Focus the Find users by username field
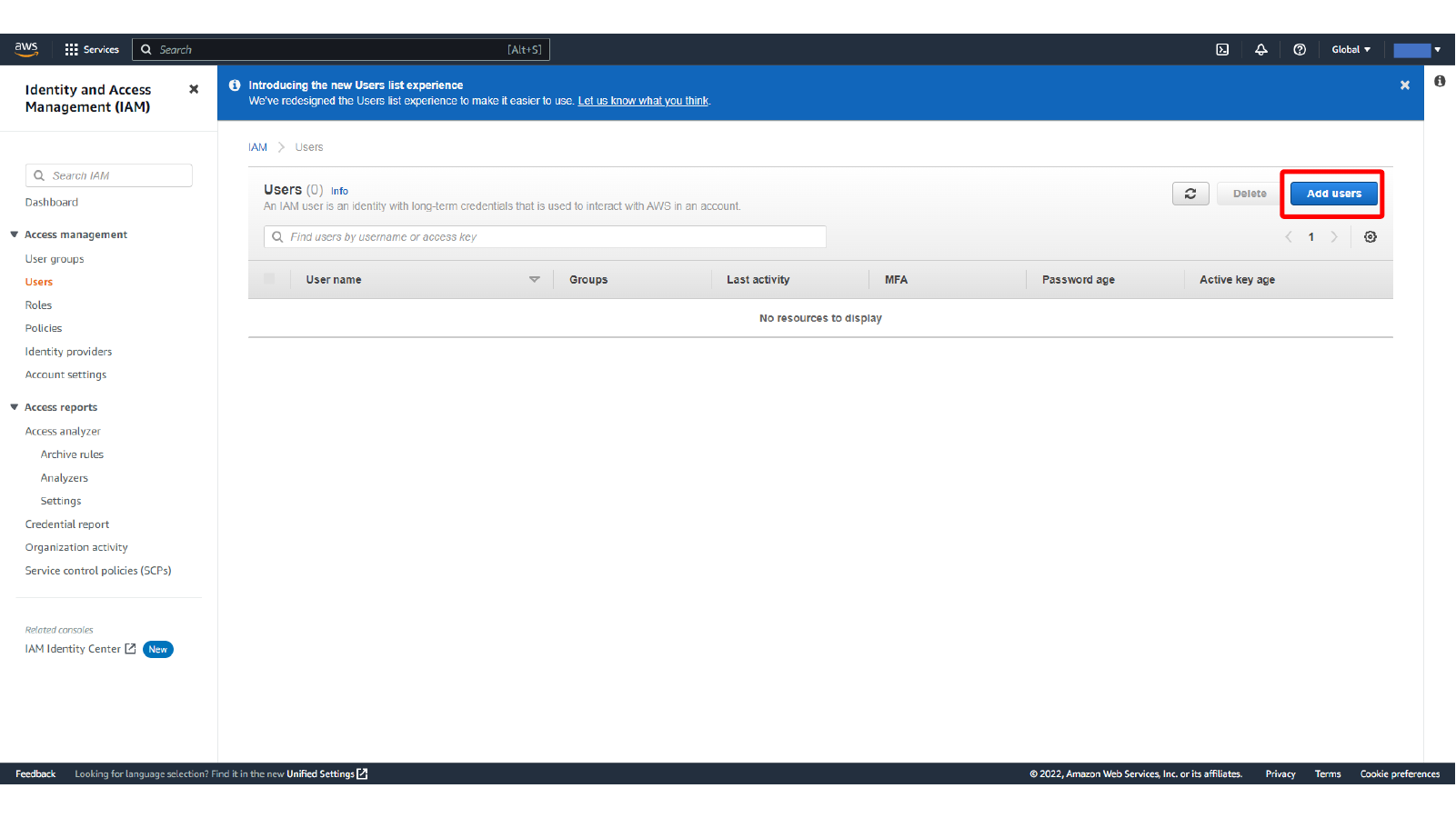This screenshot has width=1456, height=818. point(545,237)
